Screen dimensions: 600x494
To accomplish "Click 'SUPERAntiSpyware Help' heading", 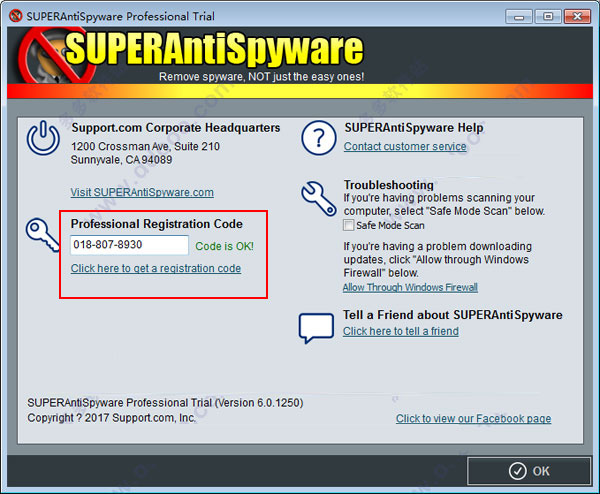I will coord(414,128).
